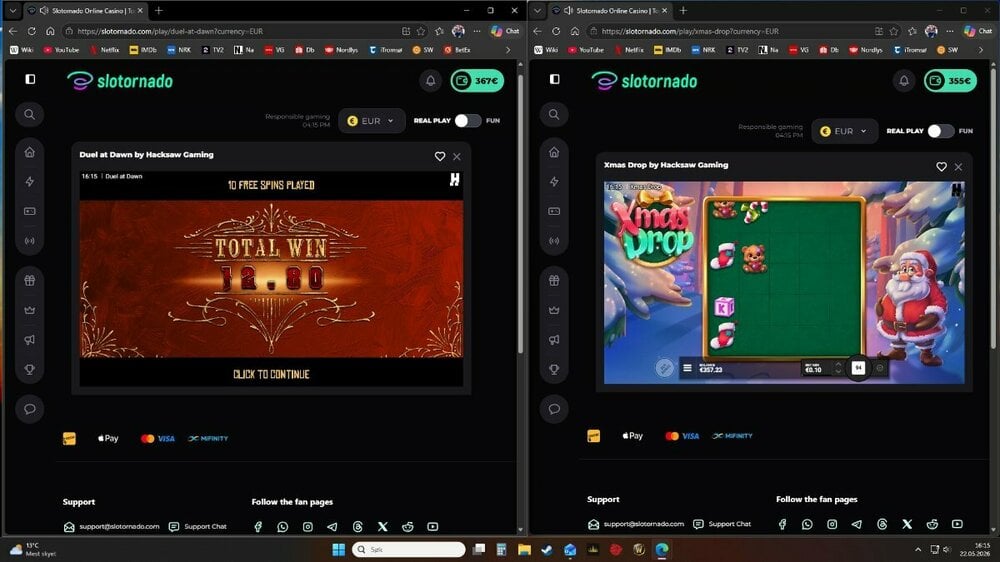Click to continue in Duel at Dawn
This screenshot has height=562, width=1000.
point(271,374)
